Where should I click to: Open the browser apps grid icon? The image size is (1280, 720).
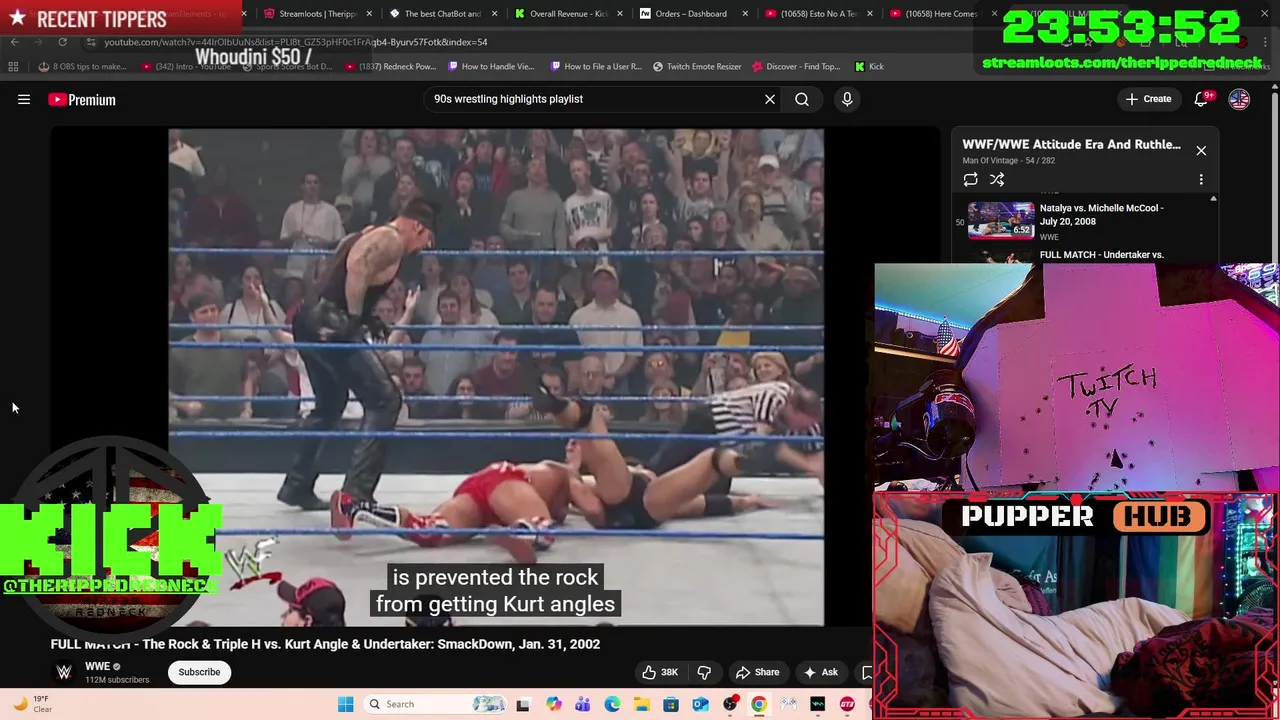13,67
